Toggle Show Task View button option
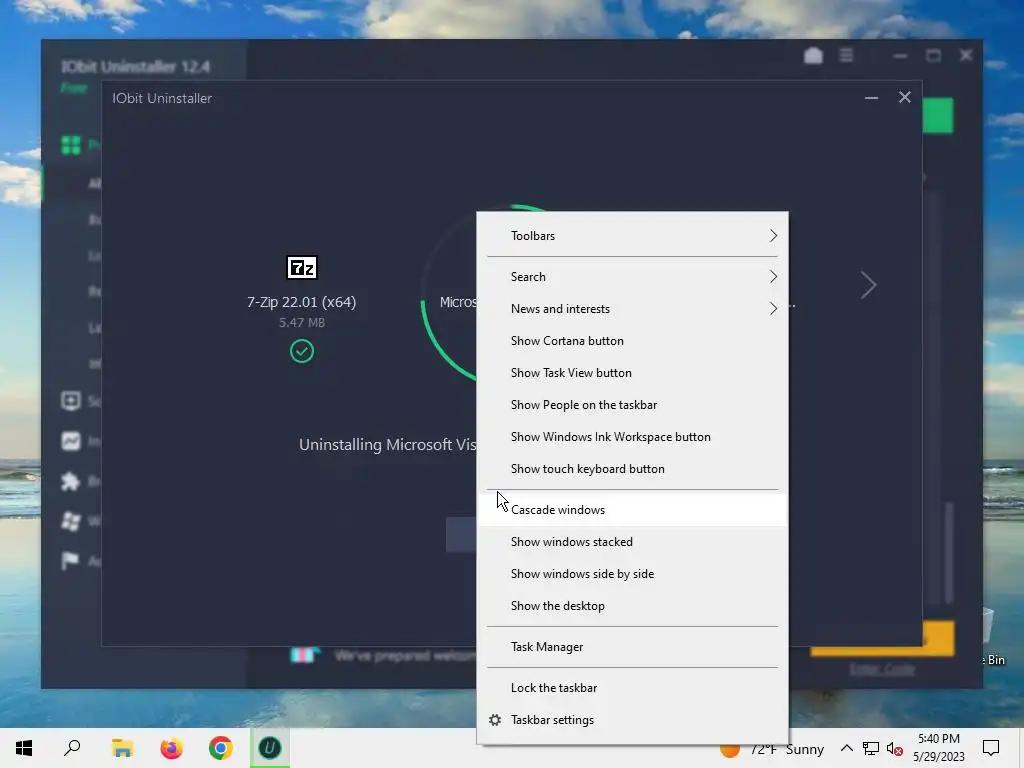The height and width of the screenshot is (768, 1024). 632,373
